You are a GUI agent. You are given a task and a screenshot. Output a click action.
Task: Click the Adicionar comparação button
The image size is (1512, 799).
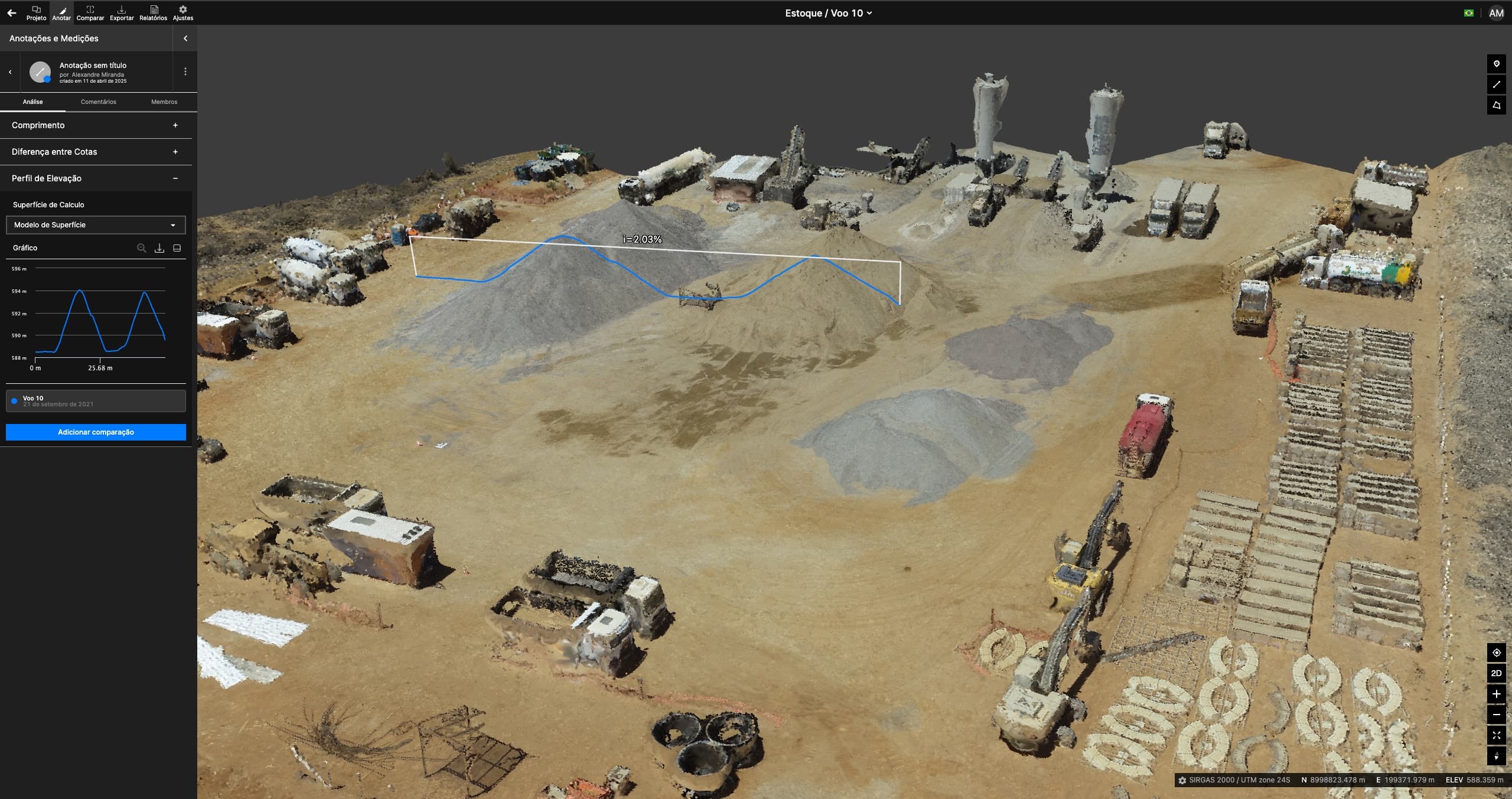[96, 432]
